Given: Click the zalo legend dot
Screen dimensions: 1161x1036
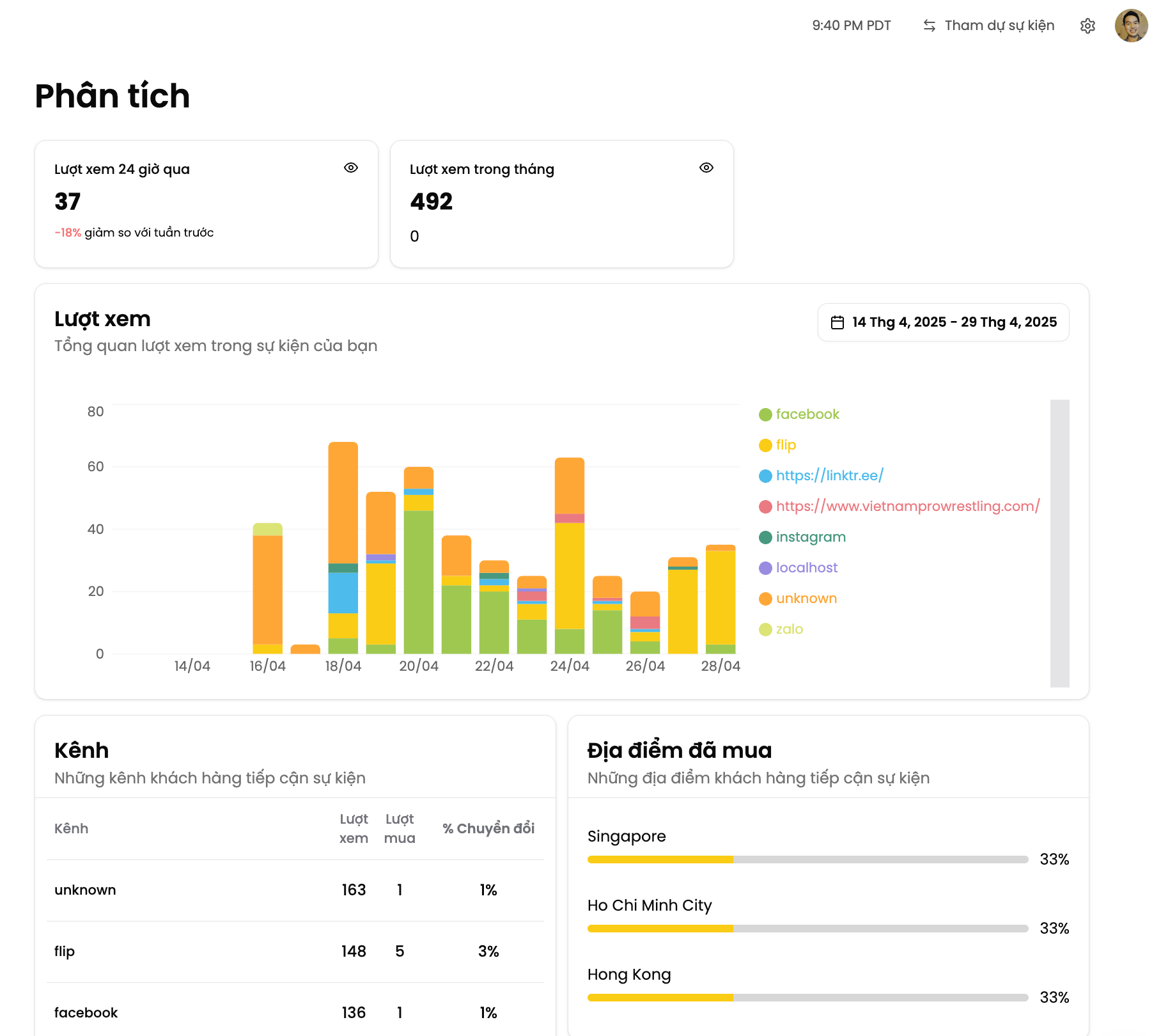Looking at the screenshot, I should tap(765, 629).
